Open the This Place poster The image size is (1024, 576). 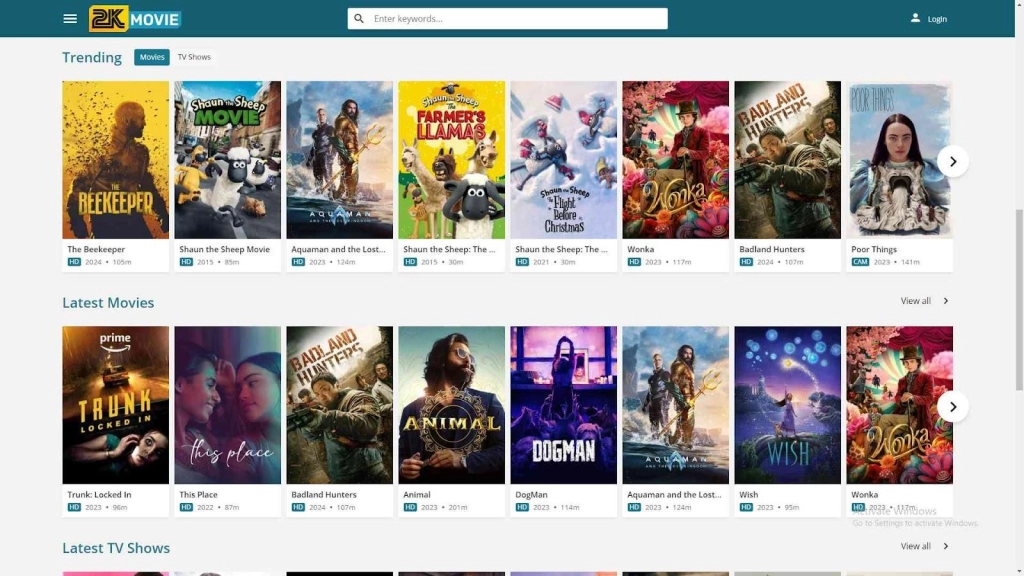(227, 405)
